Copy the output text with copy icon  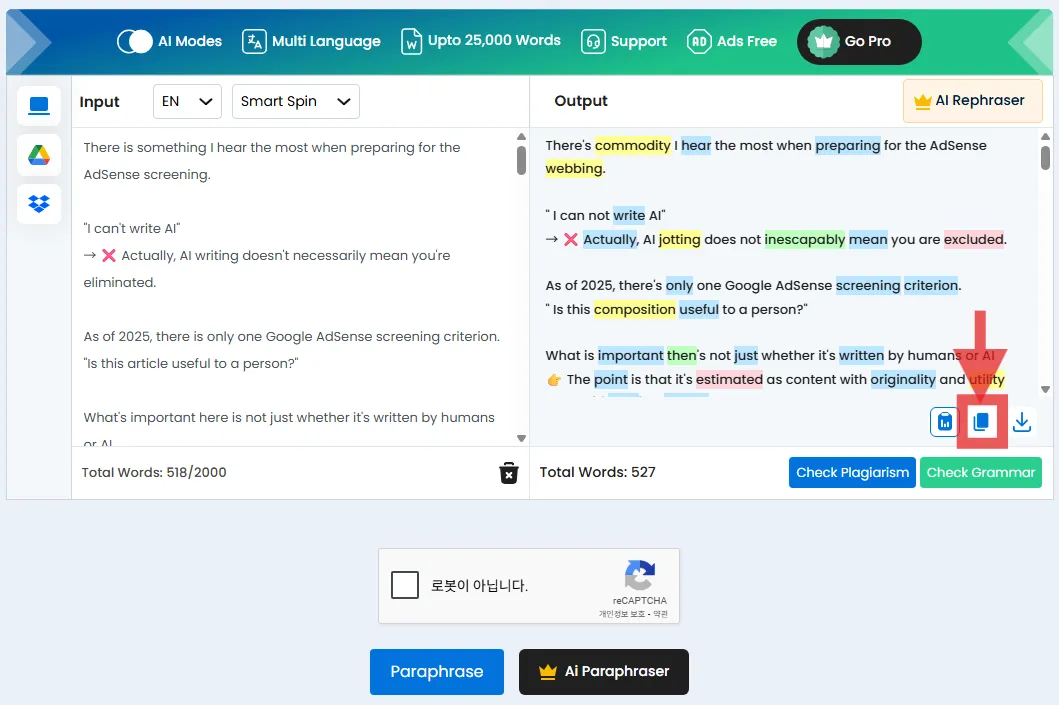click(x=981, y=422)
